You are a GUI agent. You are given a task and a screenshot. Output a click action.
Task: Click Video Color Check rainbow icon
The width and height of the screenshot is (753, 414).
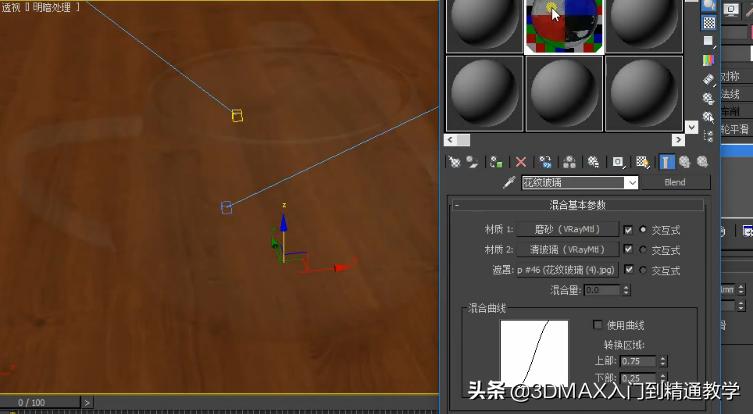[709, 60]
